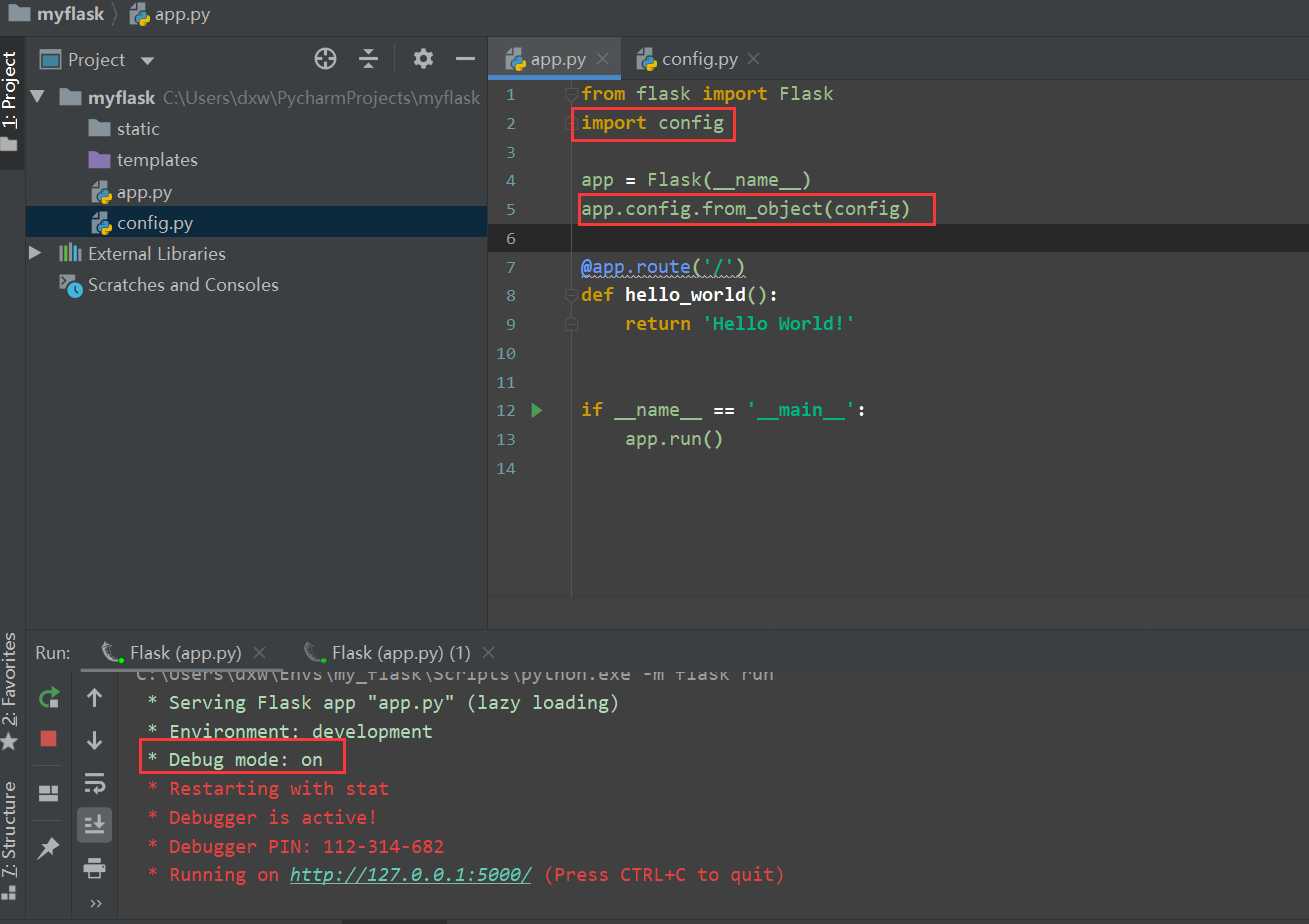Click the green run gutter arrow
The width and height of the screenshot is (1309, 924).
[537, 410]
